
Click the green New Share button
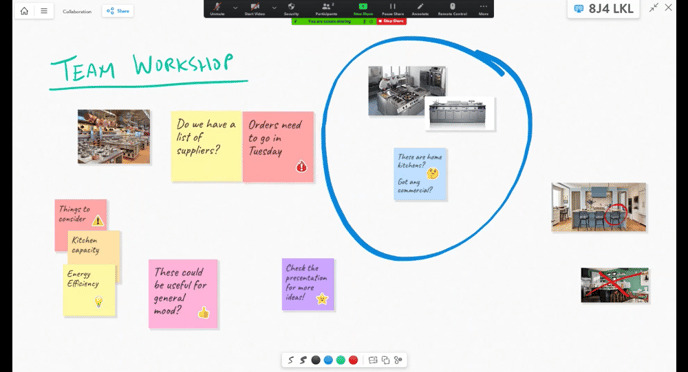(x=363, y=8)
